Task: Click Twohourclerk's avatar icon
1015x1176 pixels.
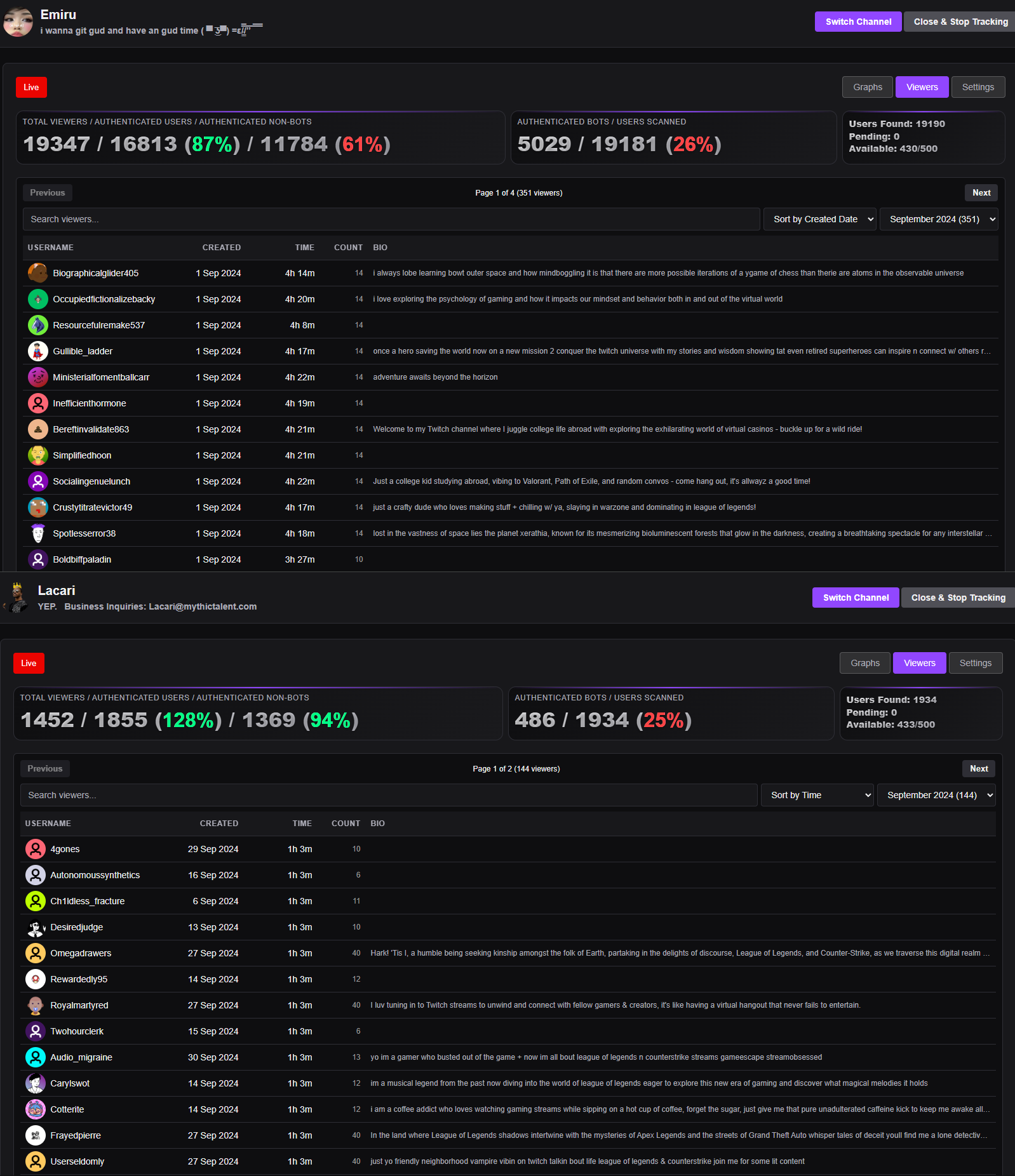Action: (x=36, y=1031)
